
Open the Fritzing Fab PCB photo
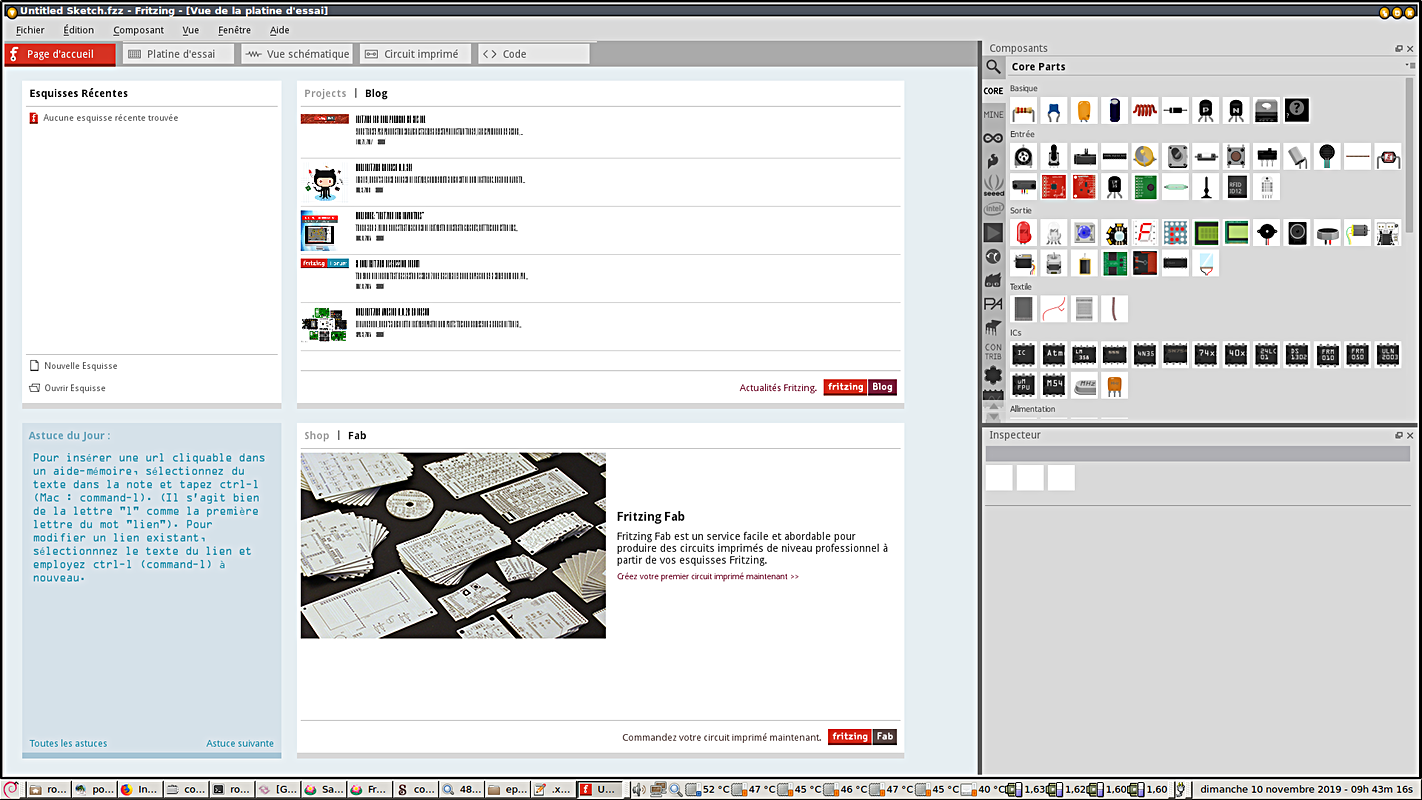click(453, 545)
